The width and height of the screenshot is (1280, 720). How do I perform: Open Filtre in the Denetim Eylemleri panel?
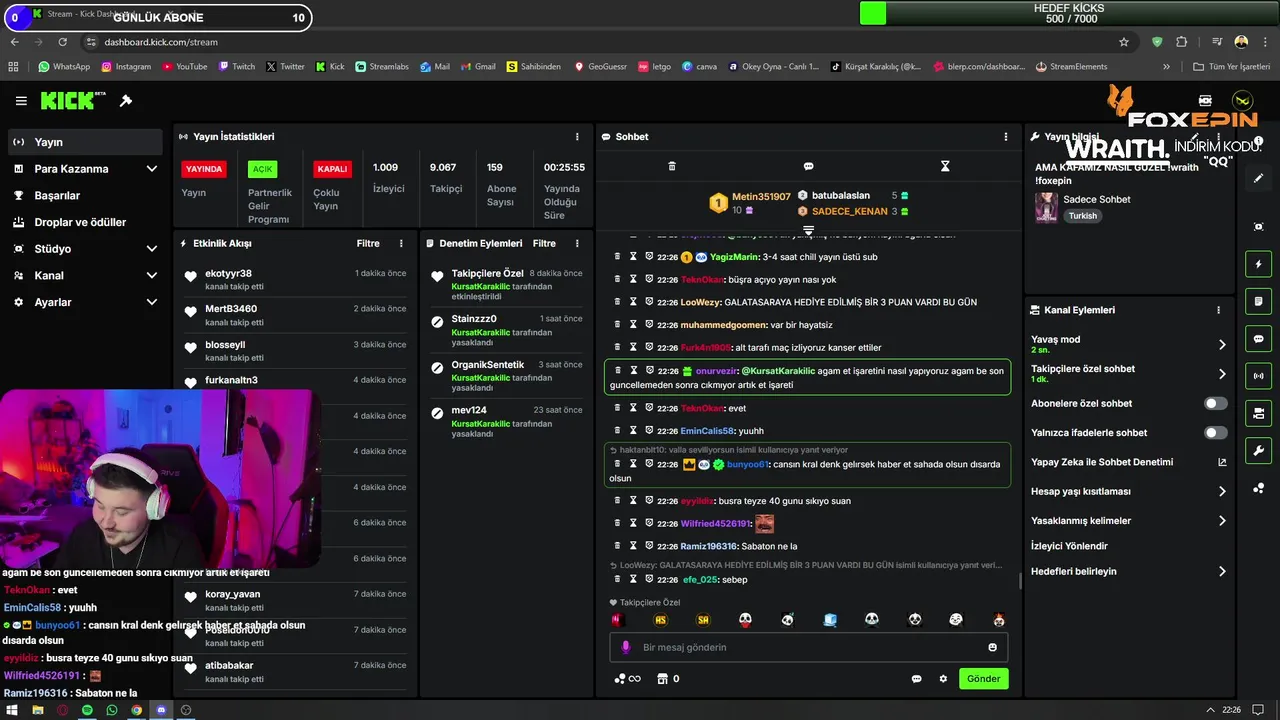[544, 243]
